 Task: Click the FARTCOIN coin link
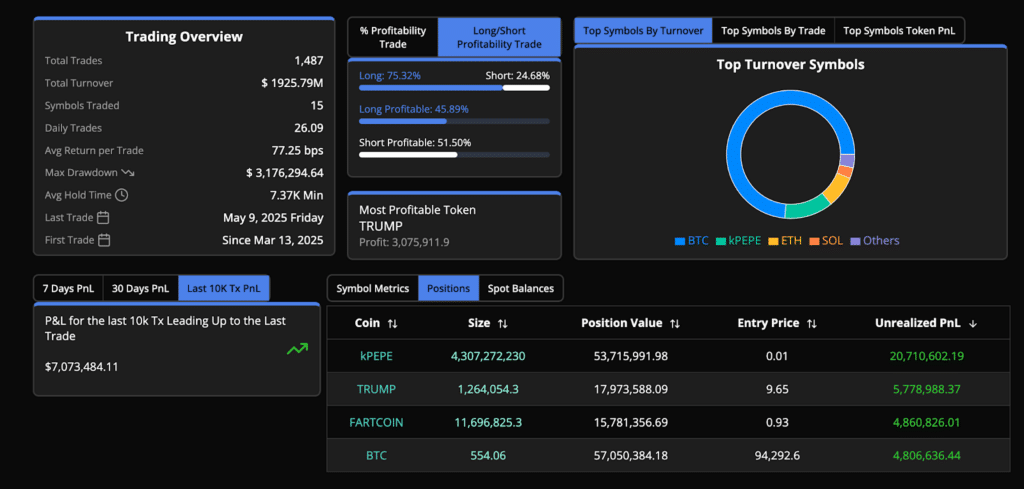pyautogui.click(x=376, y=422)
